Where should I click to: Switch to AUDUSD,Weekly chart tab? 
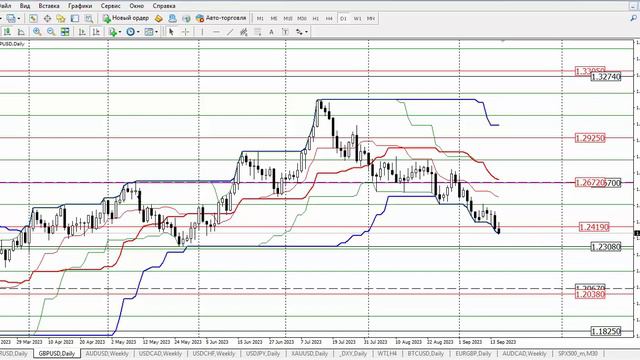pyautogui.click(x=107, y=353)
